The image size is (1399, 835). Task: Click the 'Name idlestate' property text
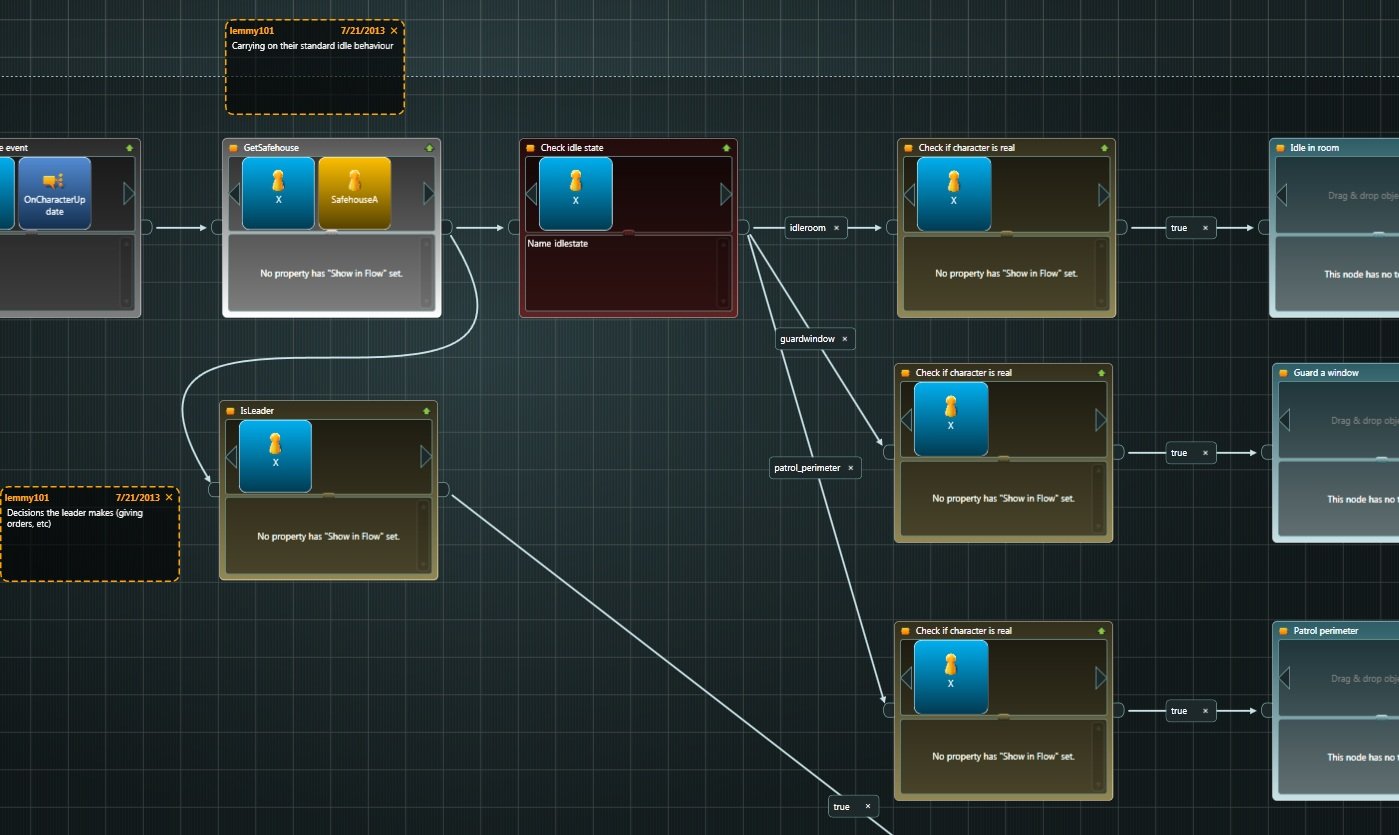click(x=557, y=244)
